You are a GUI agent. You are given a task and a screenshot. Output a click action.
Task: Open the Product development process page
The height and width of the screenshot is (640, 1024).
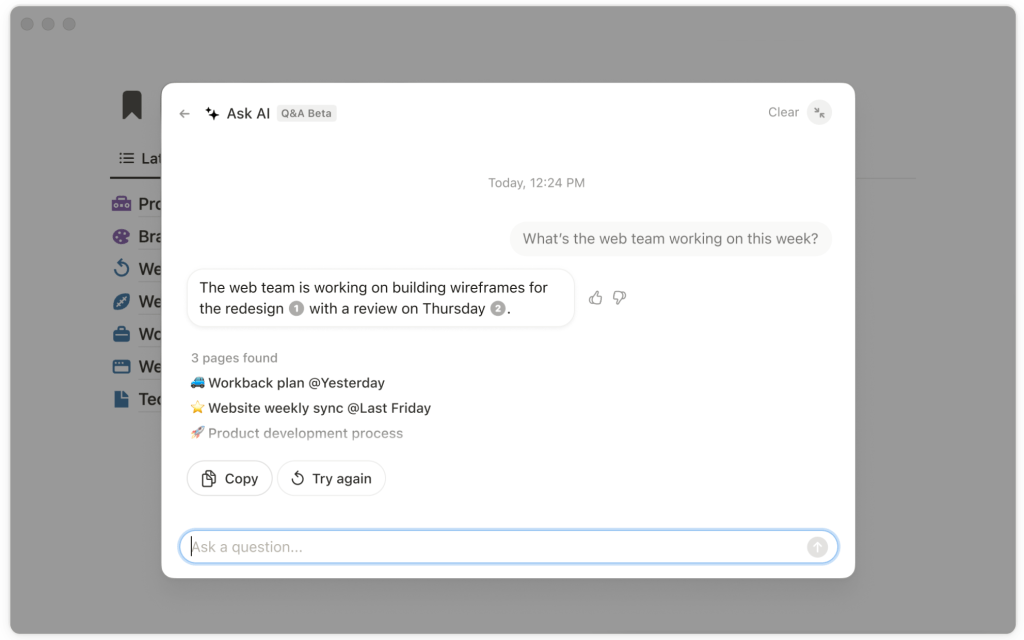pos(297,434)
